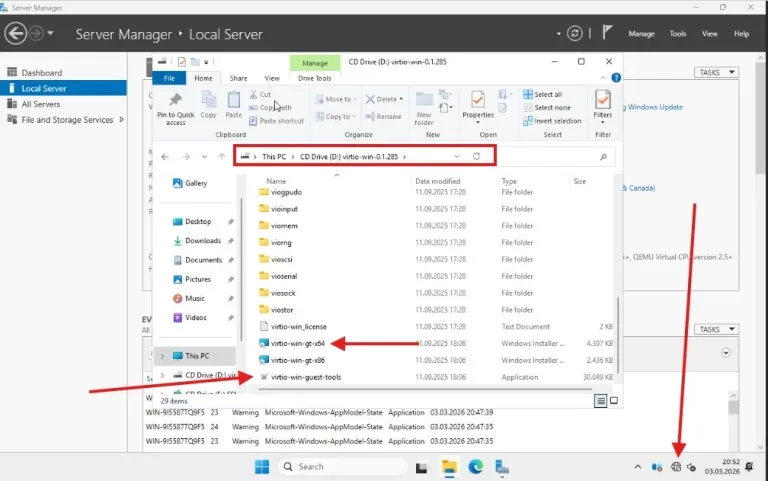Collapse the Explorer ribbon chevron
The height and width of the screenshot is (481, 768).
click(x=603, y=77)
